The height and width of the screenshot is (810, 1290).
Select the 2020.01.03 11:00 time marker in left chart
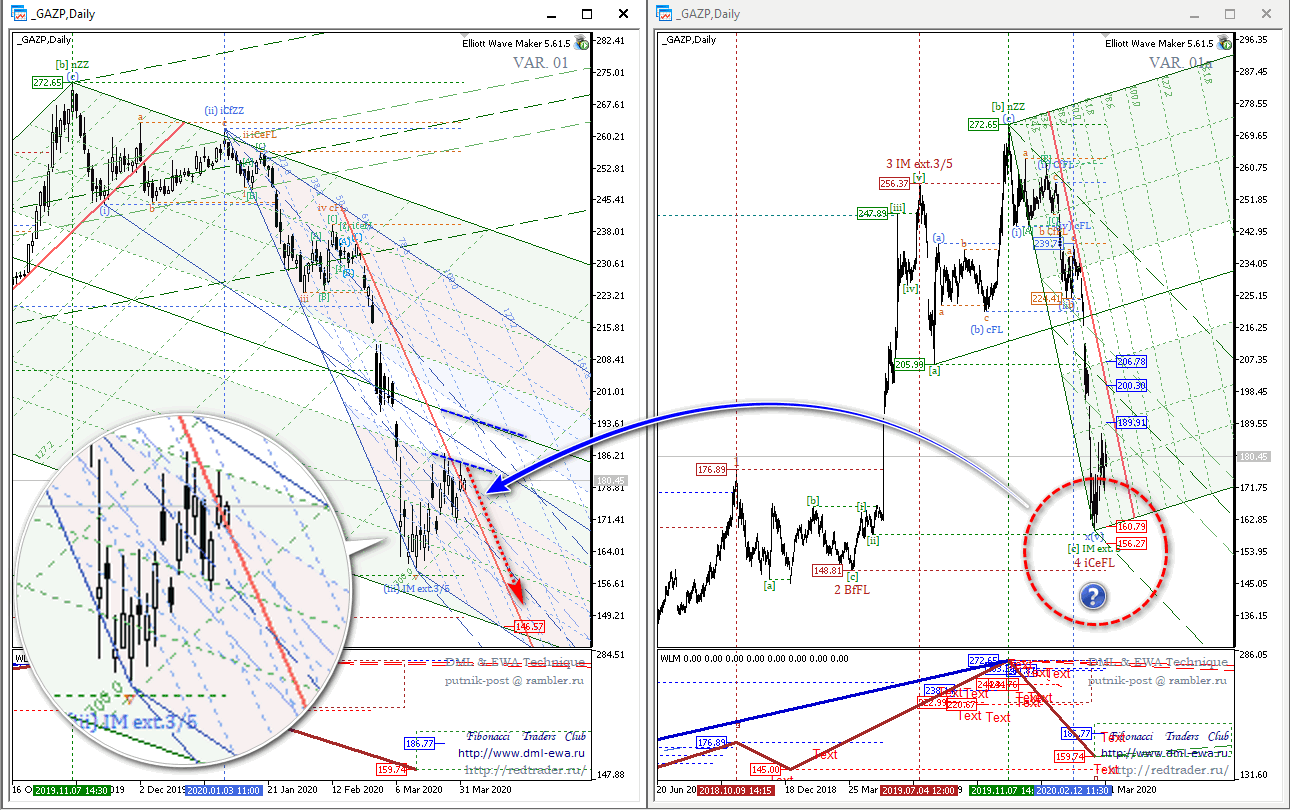point(226,789)
